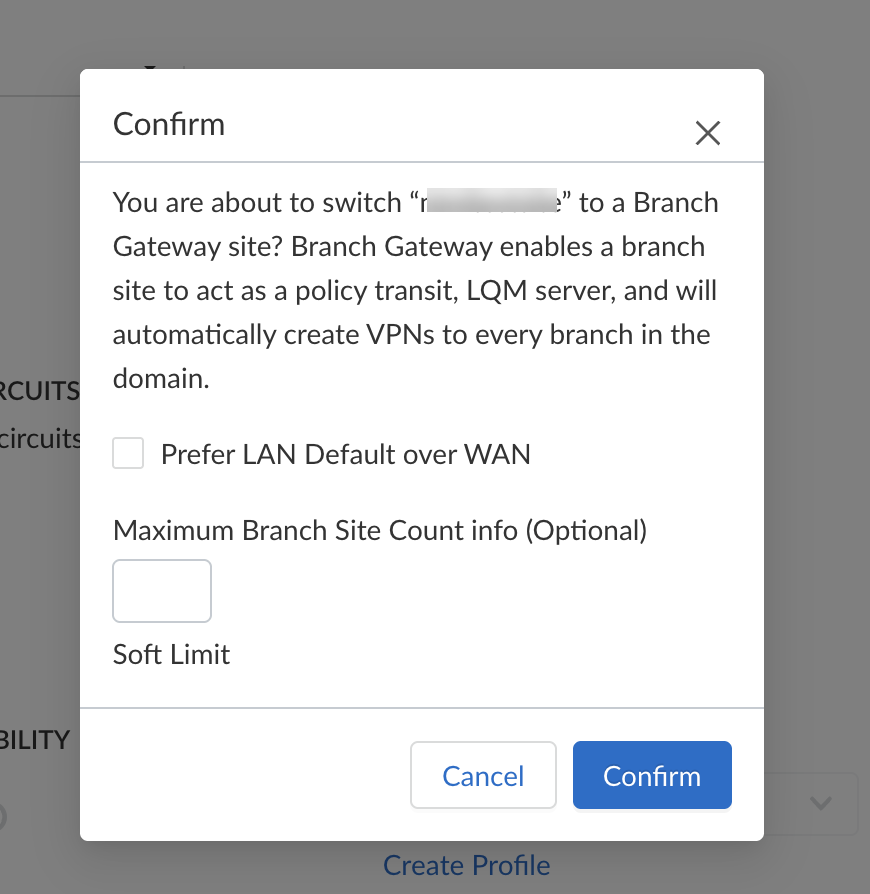Enable Prefer LAN Default over WAN checkbox

coord(128,454)
